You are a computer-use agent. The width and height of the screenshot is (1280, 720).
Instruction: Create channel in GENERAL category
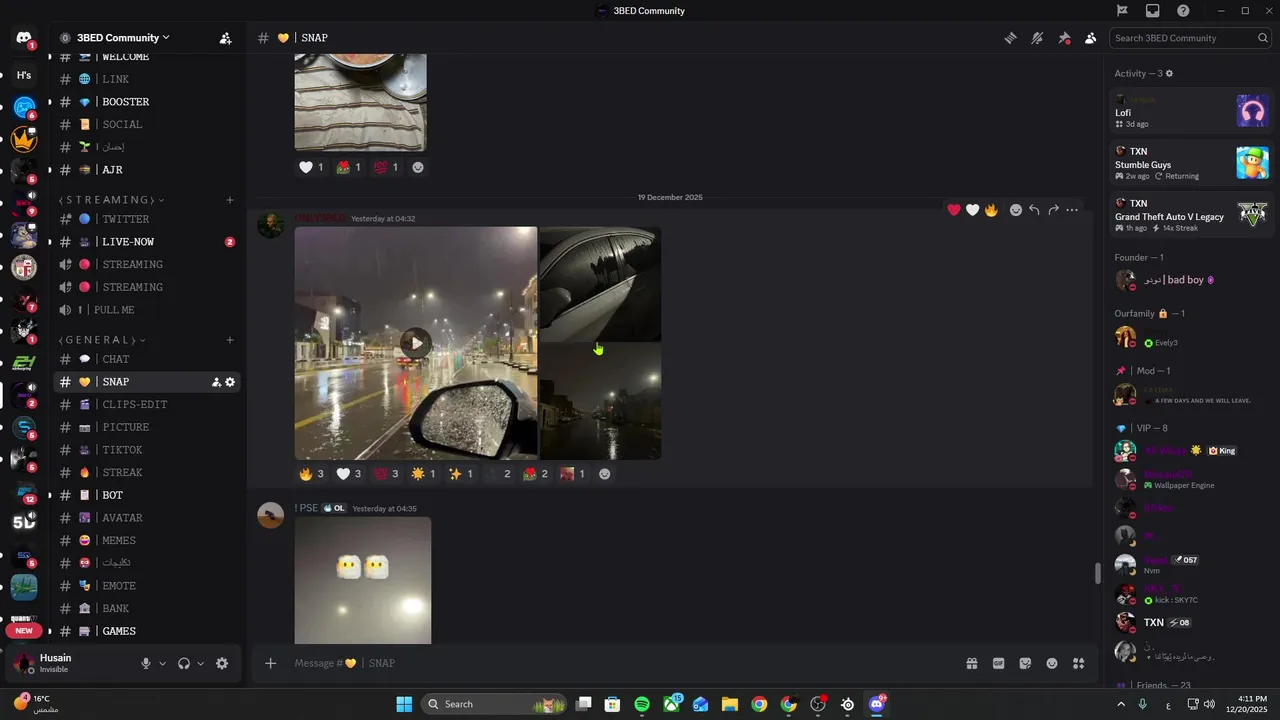(230, 340)
